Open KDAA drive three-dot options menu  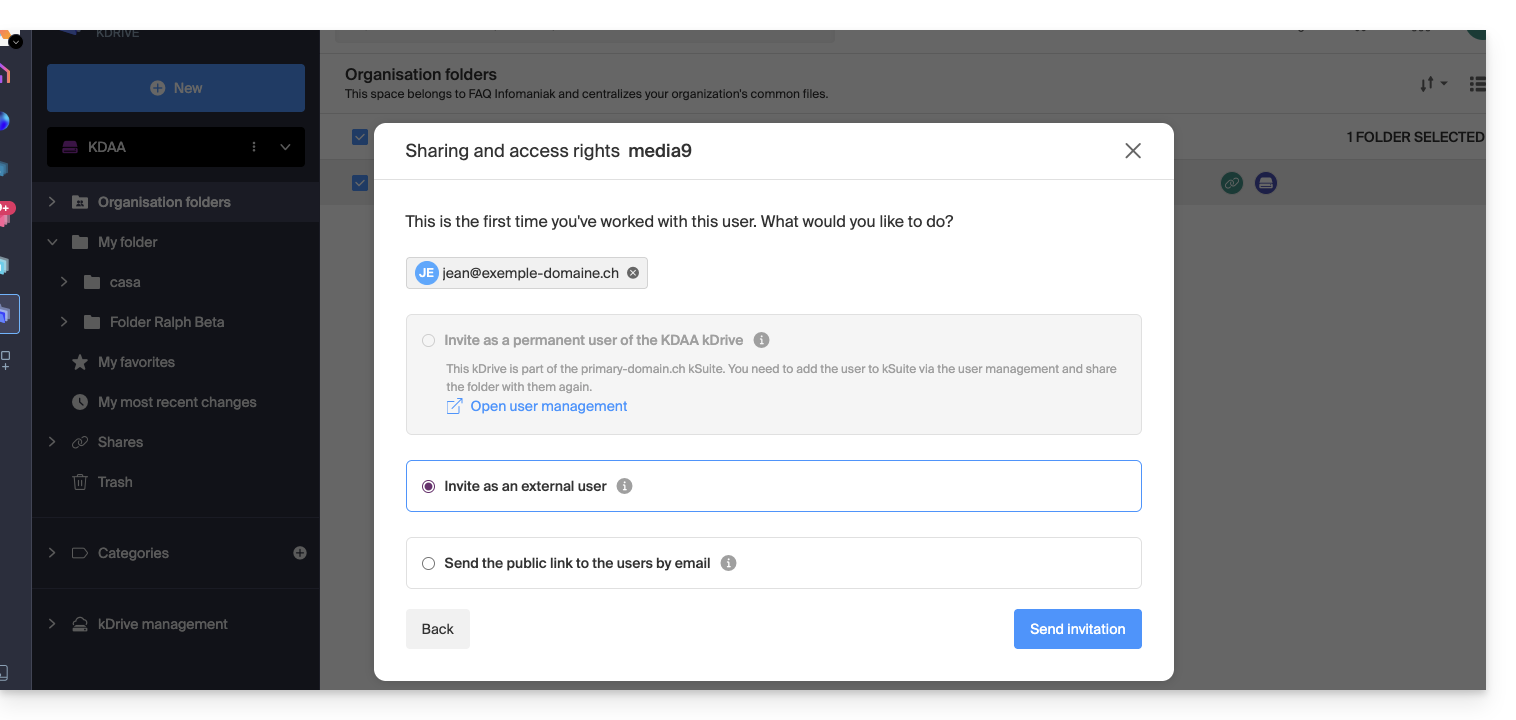[x=254, y=147]
